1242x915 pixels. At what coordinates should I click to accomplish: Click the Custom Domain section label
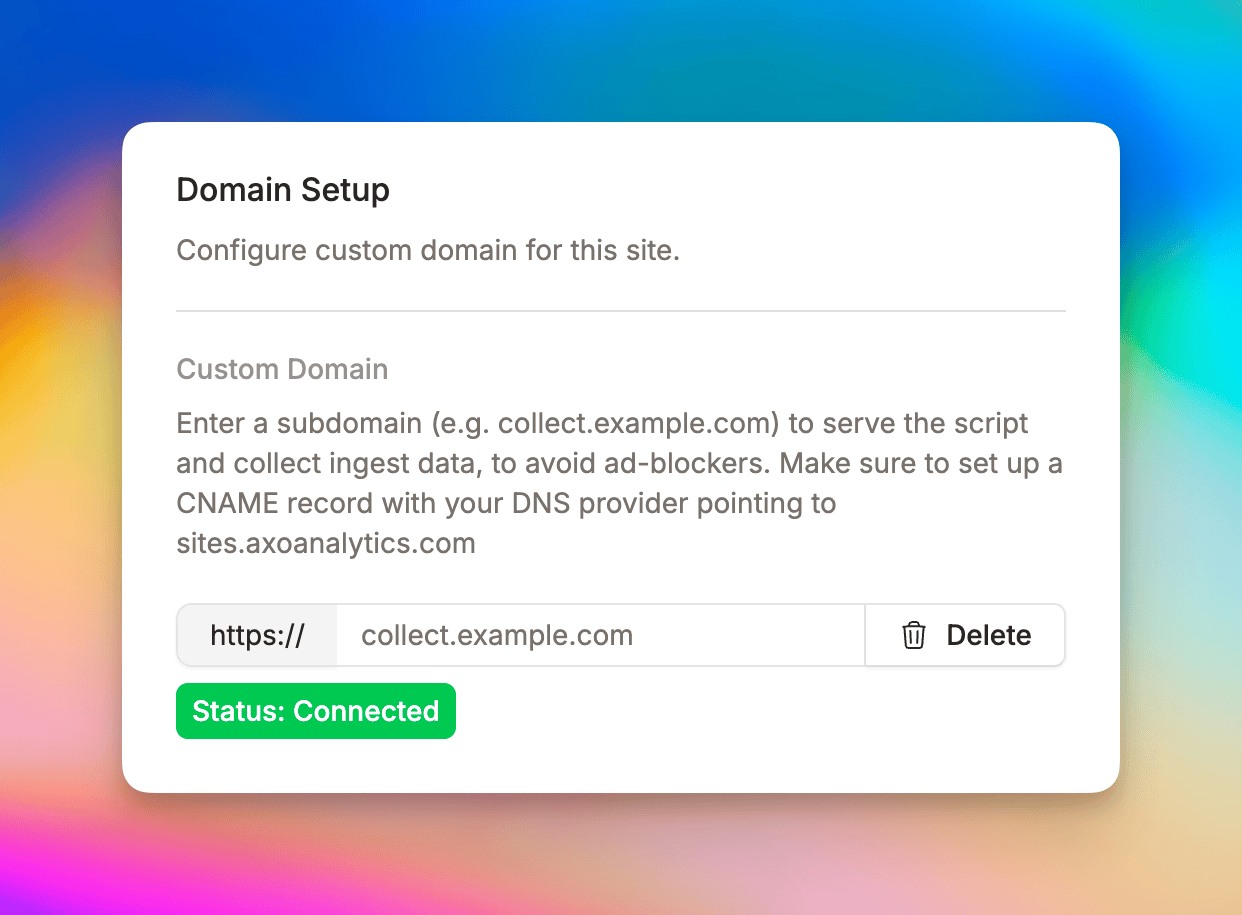[x=282, y=369]
